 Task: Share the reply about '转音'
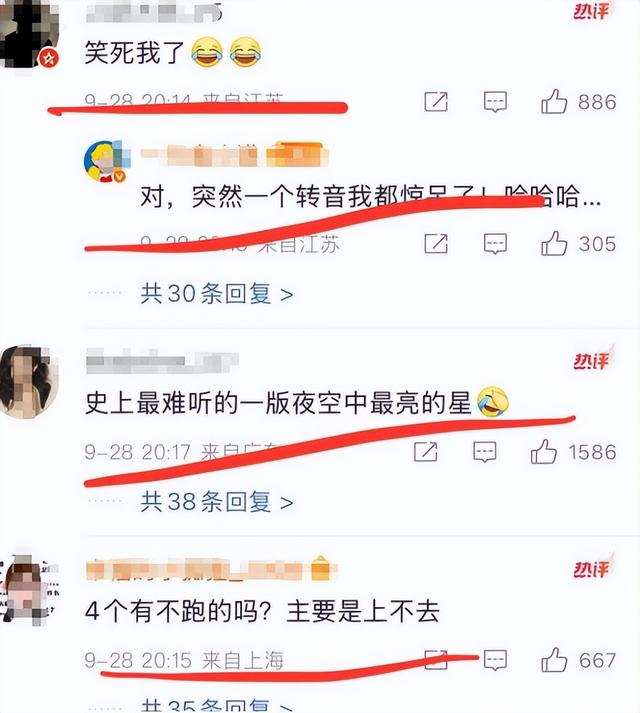pos(436,244)
